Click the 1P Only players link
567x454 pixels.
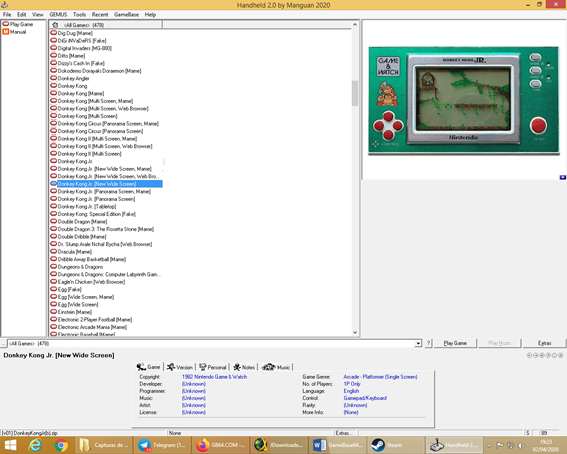[352, 384]
